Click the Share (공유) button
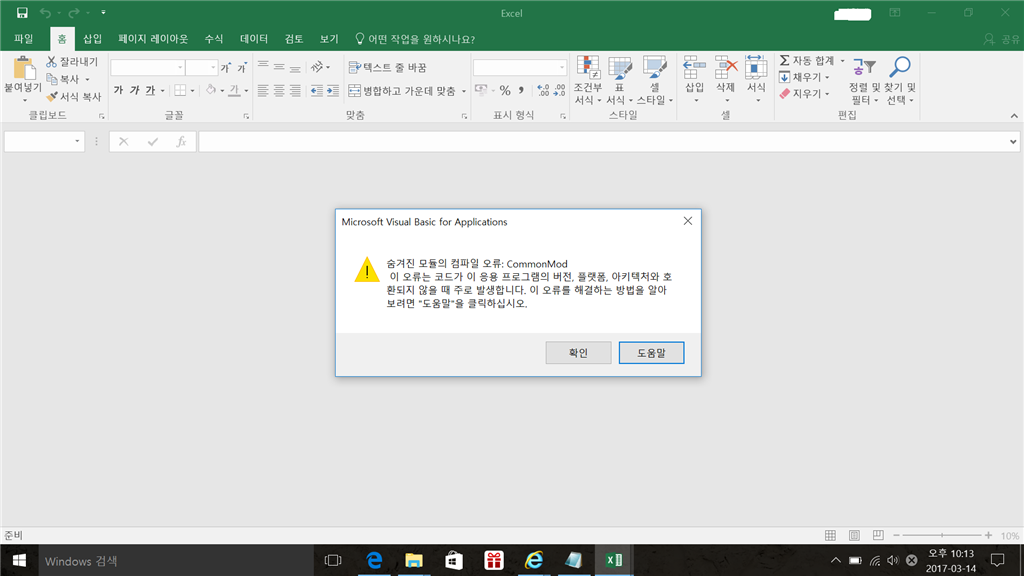 pyautogui.click(x=1002, y=39)
